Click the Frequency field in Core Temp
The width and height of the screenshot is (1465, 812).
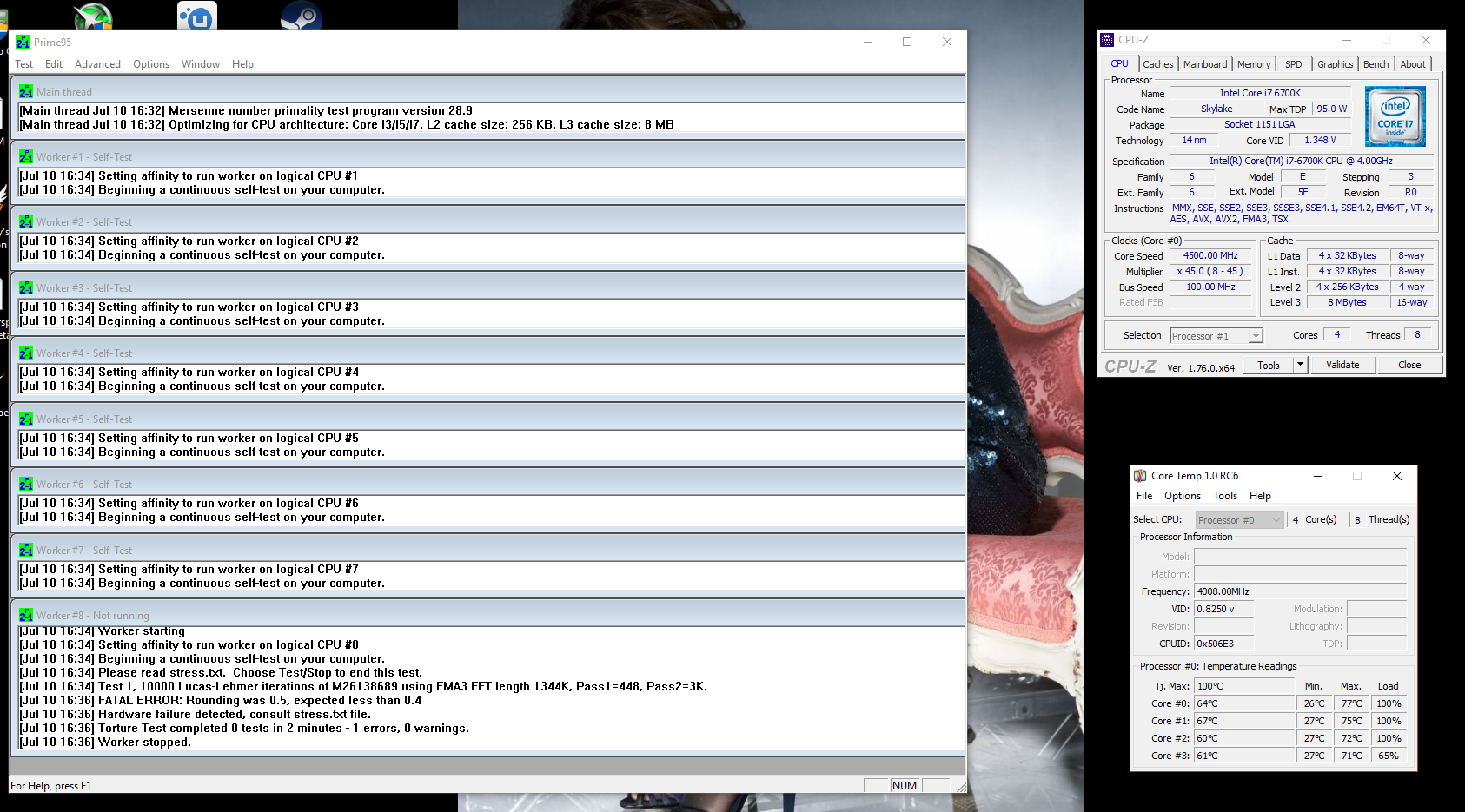pos(1300,591)
